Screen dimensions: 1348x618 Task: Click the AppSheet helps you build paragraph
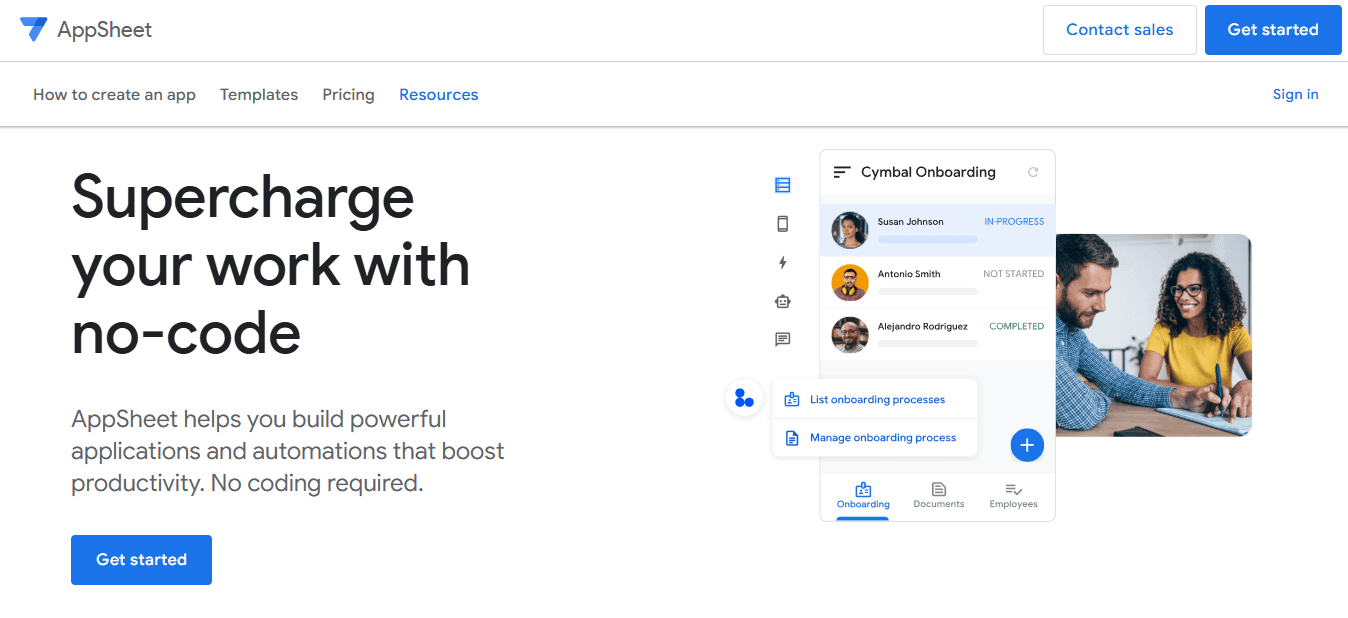pos(288,451)
